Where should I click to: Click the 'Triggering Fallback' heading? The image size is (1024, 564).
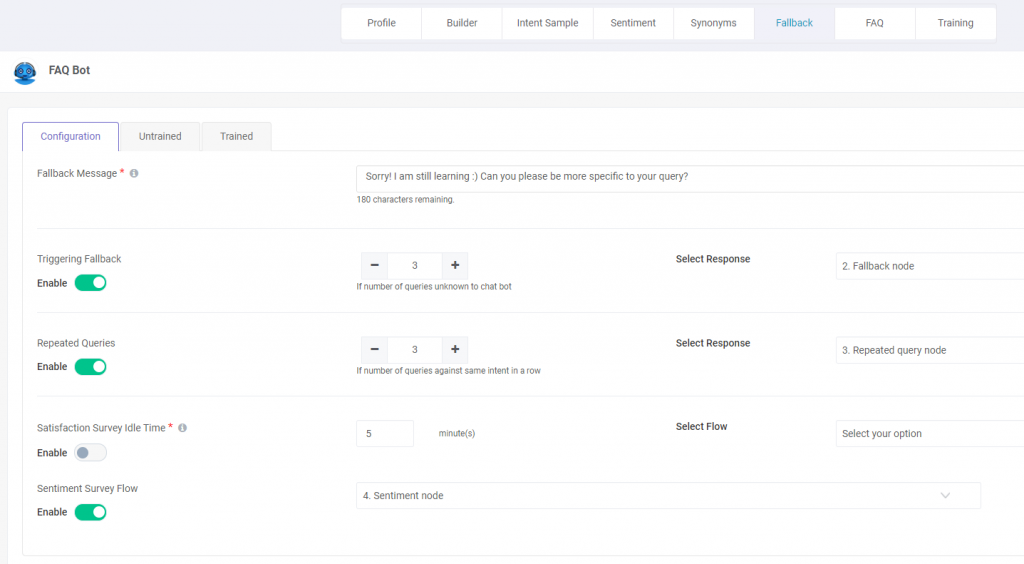[79, 259]
